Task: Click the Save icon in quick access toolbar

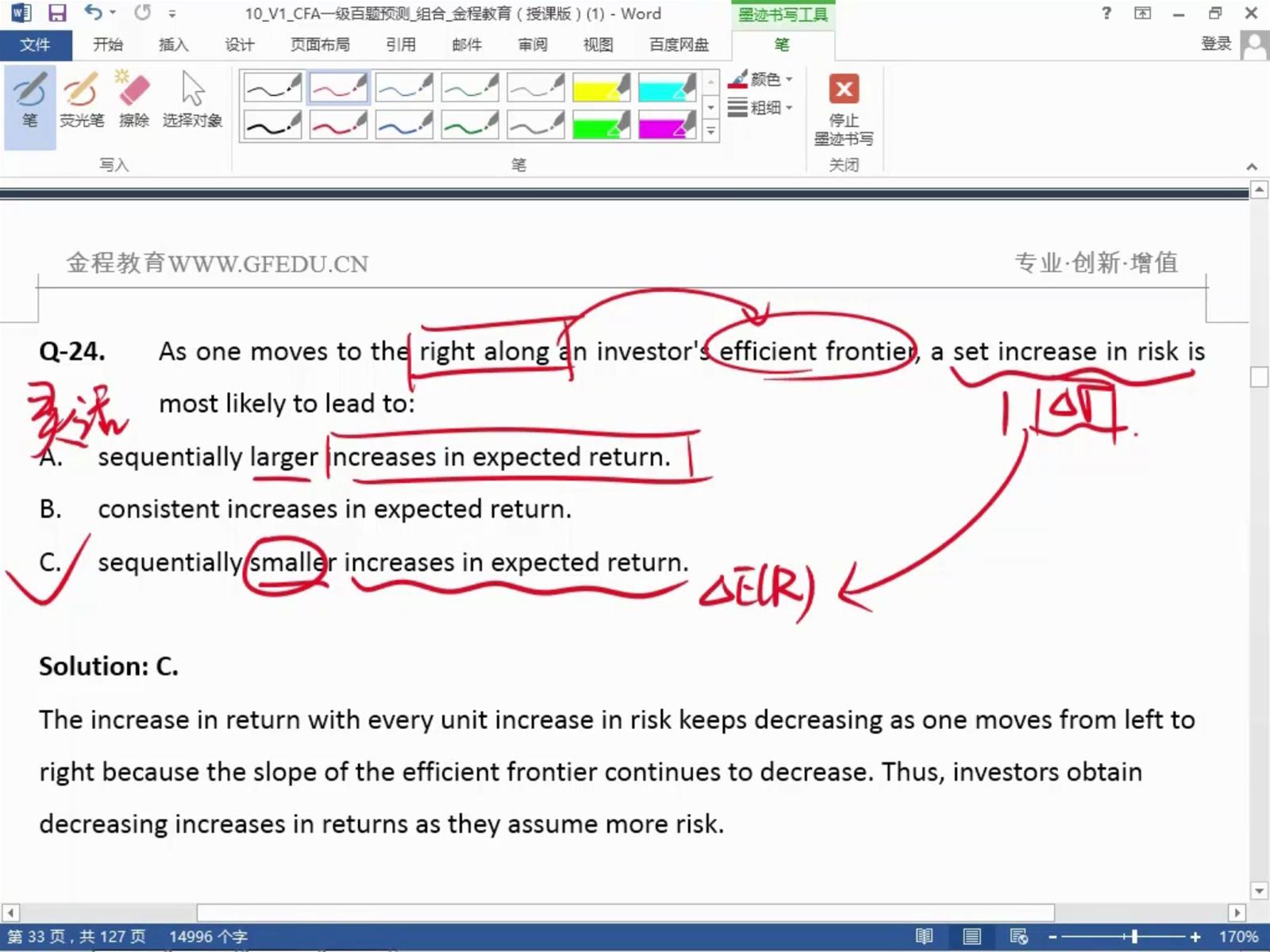Action: click(x=57, y=13)
